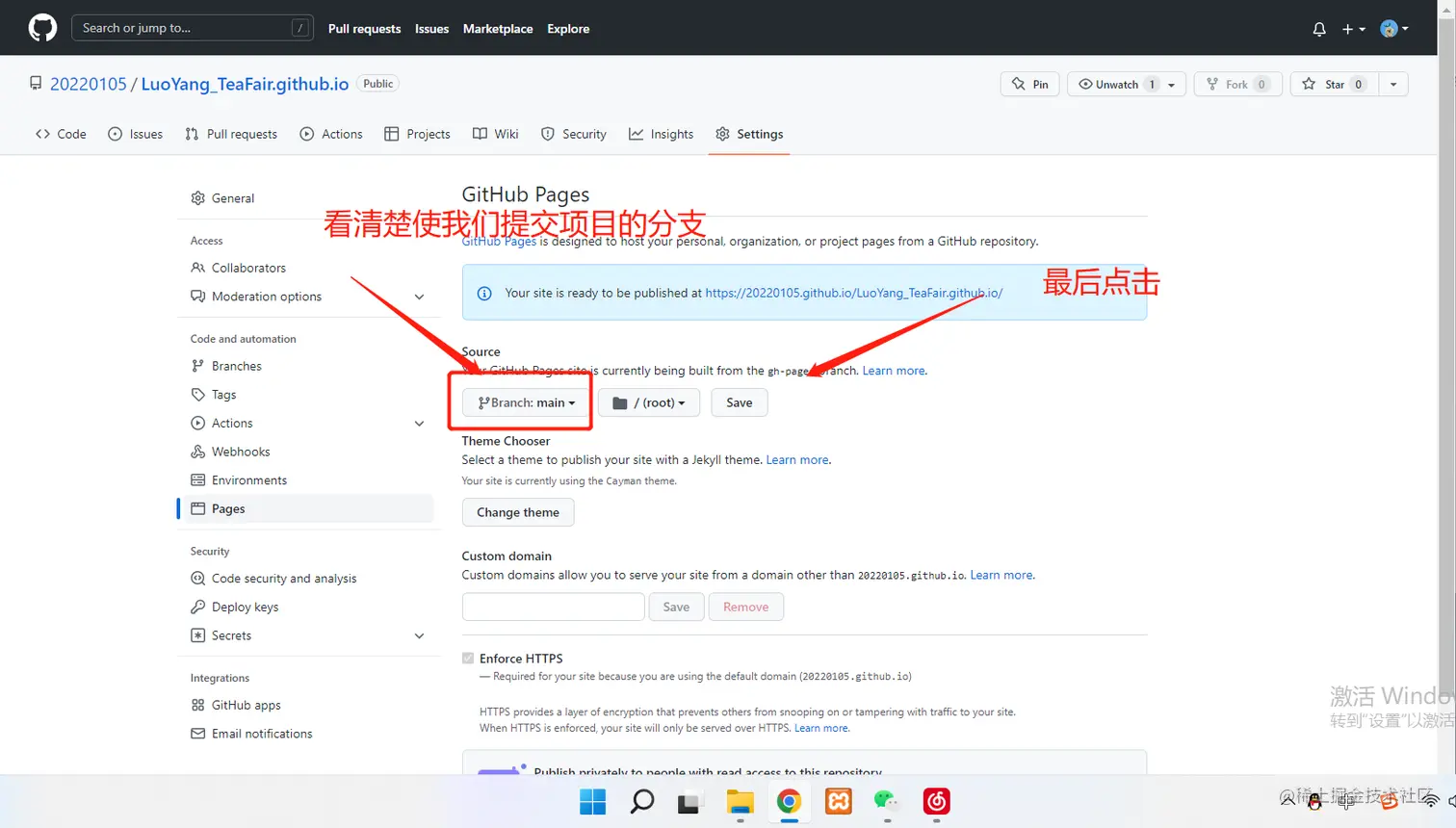
Task: Open the plus create-new menu
Action: click(x=1354, y=29)
